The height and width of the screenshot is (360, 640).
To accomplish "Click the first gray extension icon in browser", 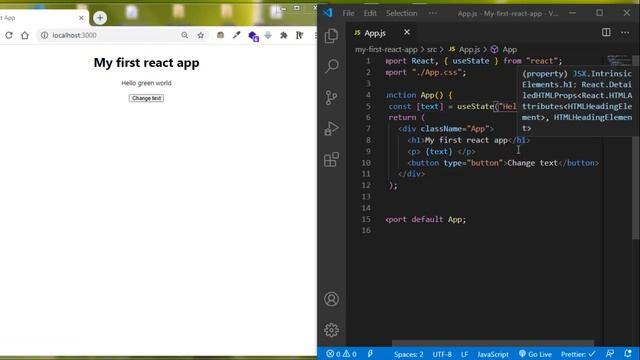I will (x=220, y=36).
